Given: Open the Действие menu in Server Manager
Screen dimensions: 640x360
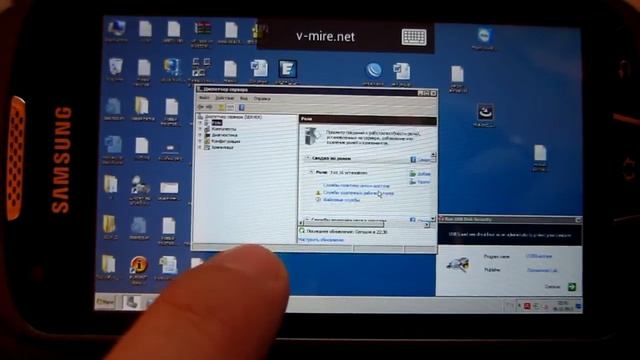Looking at the screenshot, I should pyautogui.click(x=224, y=98).
